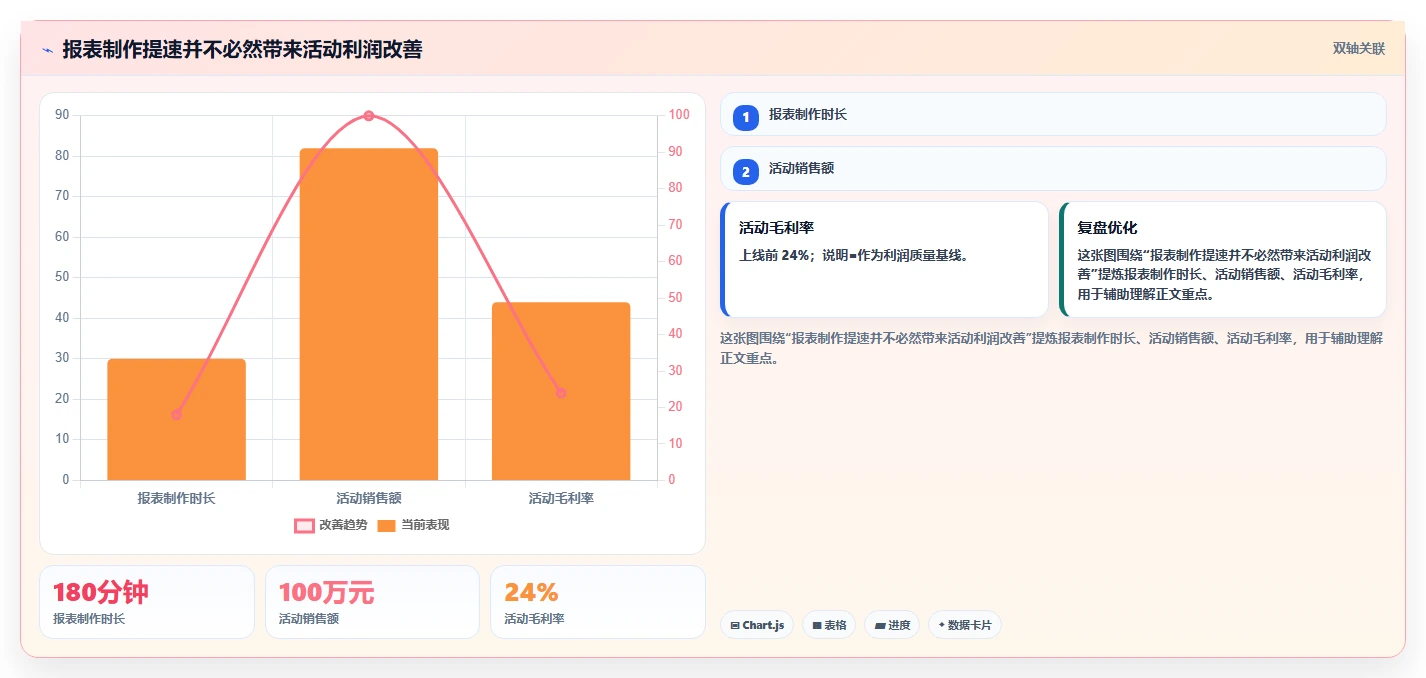Select the 100万元 stat card
The width and height of the screenshot is (1426, 678).
[372, 602]
